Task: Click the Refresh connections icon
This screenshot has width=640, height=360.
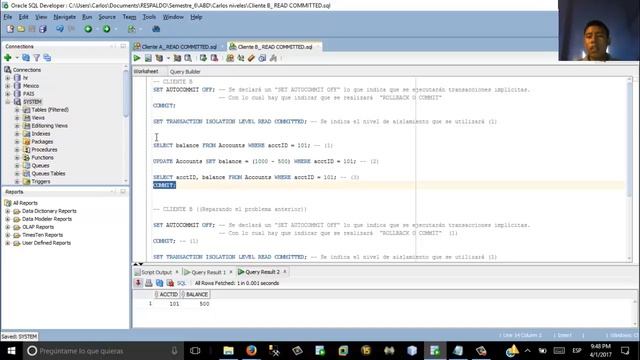Action: pyautogui.click(x=26, y=58)
